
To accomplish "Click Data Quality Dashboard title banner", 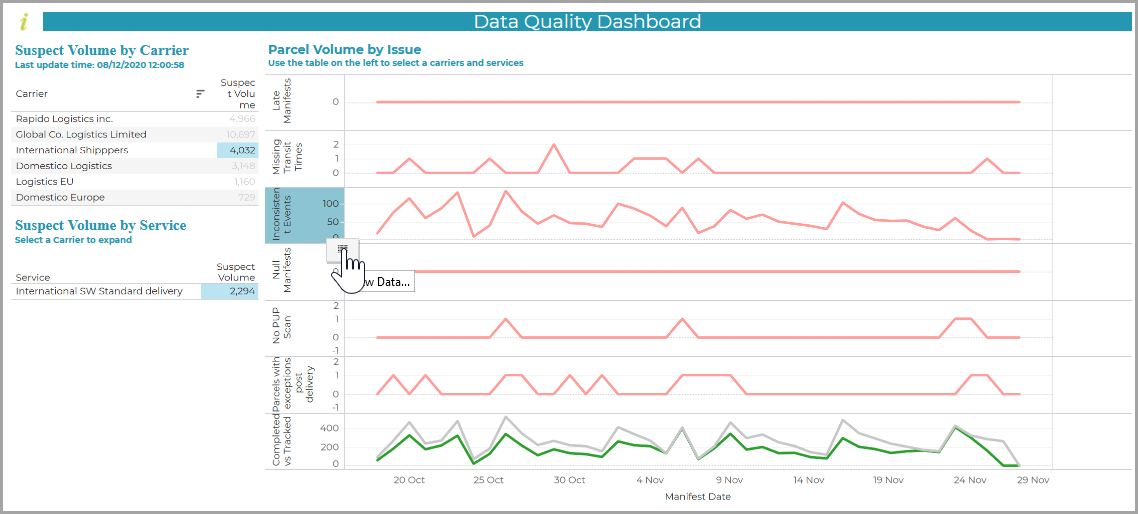I will coord(587,22).
